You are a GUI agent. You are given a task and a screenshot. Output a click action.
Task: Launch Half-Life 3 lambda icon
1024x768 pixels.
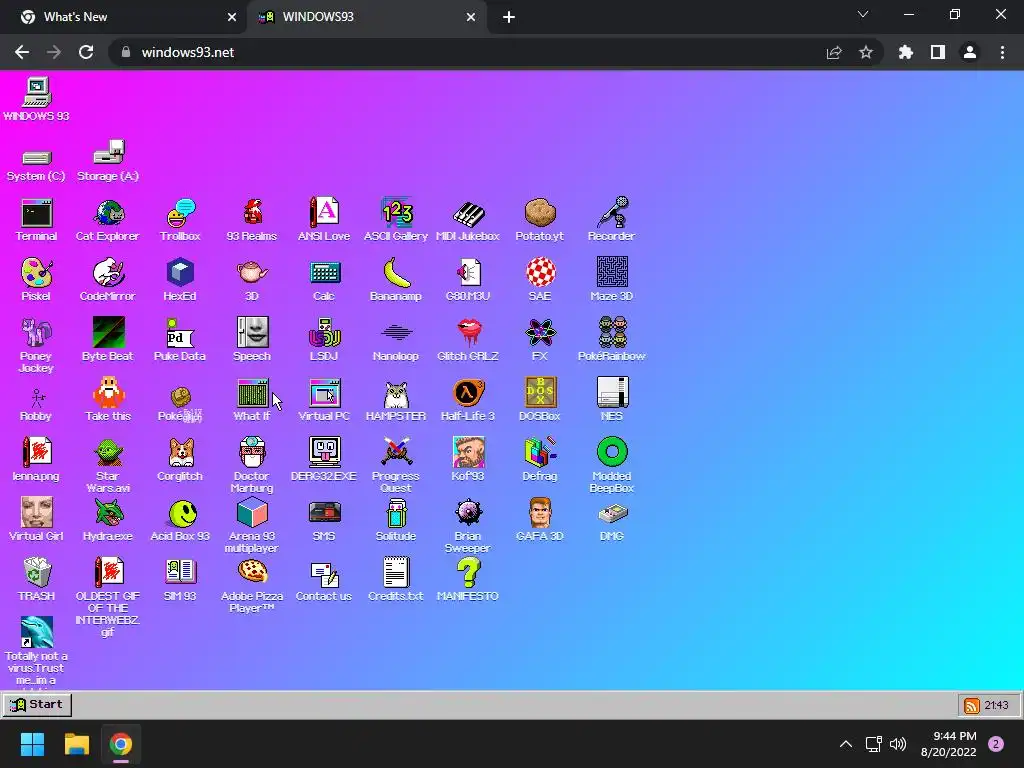468,393
